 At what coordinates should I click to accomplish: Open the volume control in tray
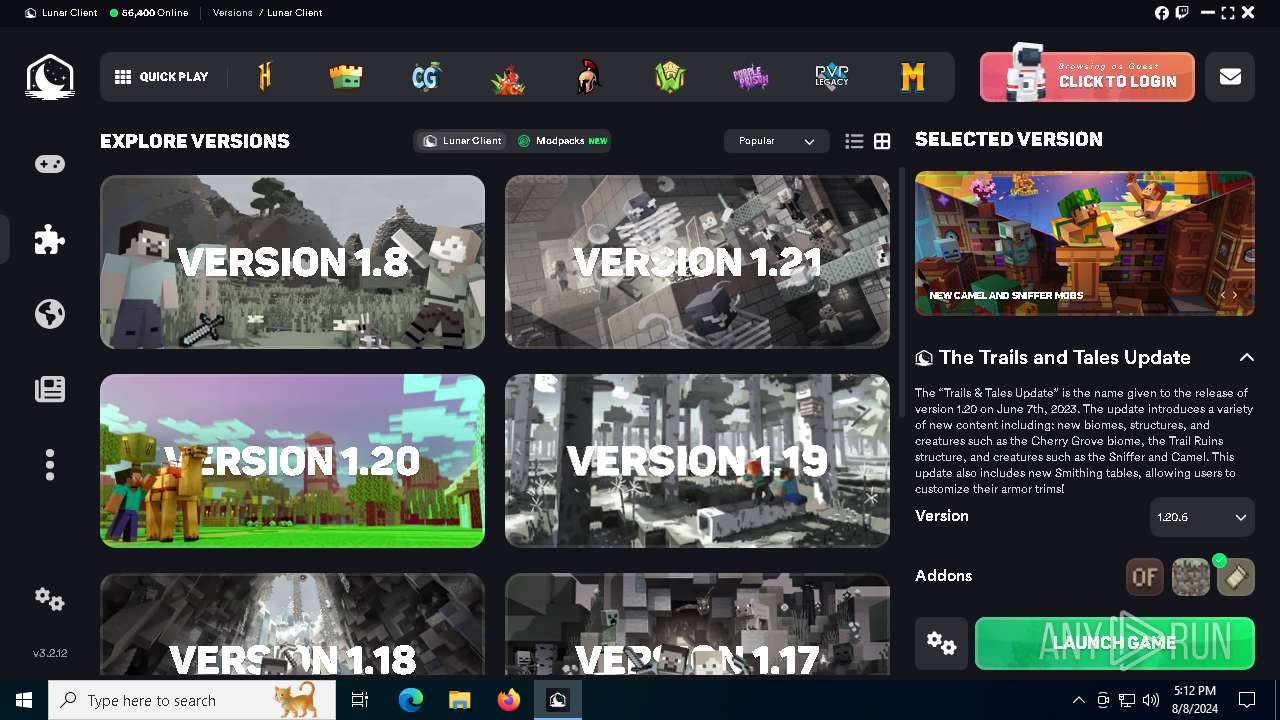1151,700
